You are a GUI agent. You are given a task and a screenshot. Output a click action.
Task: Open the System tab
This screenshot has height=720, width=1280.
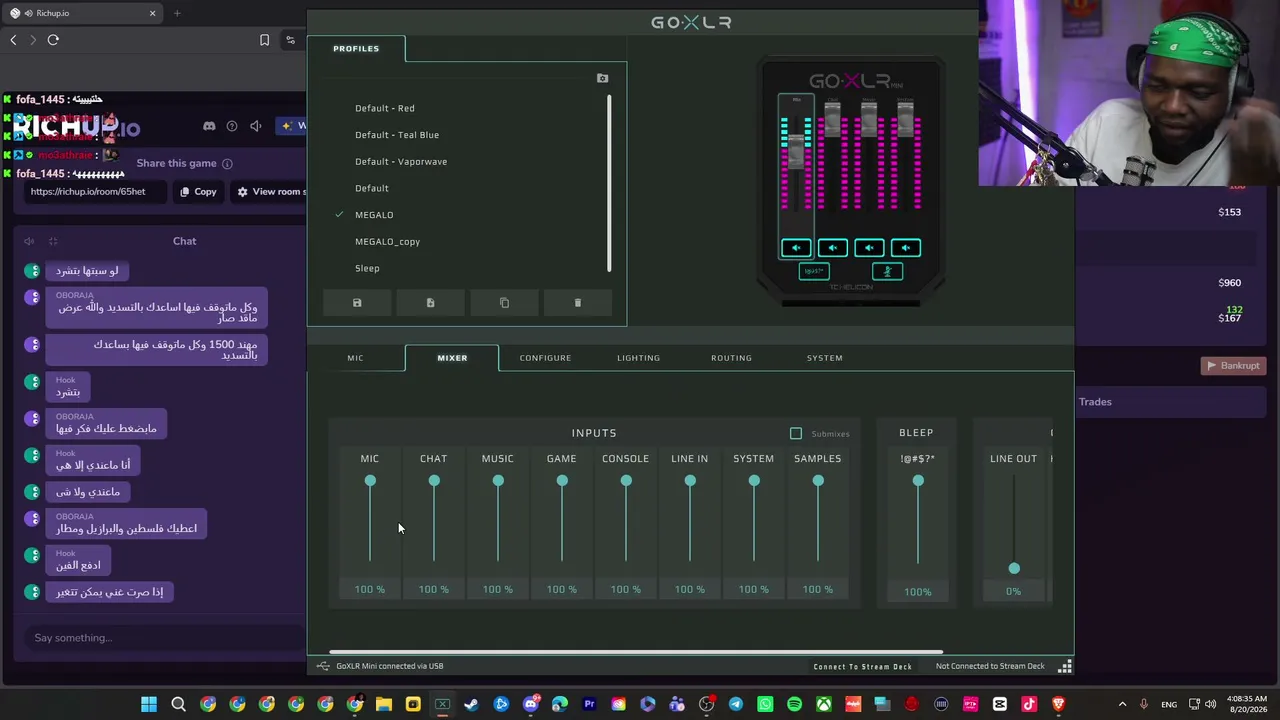click(825, 358)
